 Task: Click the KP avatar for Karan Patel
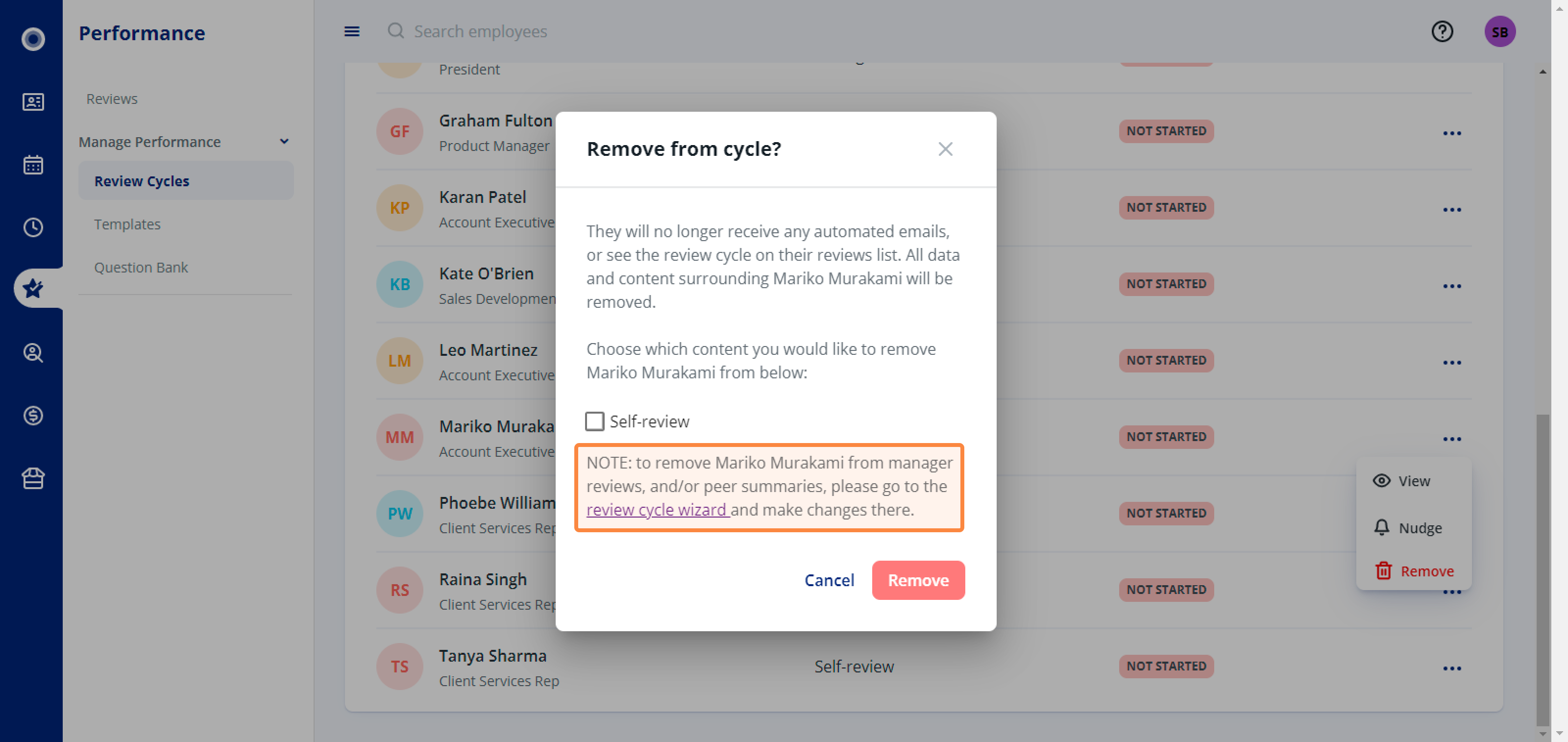pyautogui.click(x=399, y=208)
